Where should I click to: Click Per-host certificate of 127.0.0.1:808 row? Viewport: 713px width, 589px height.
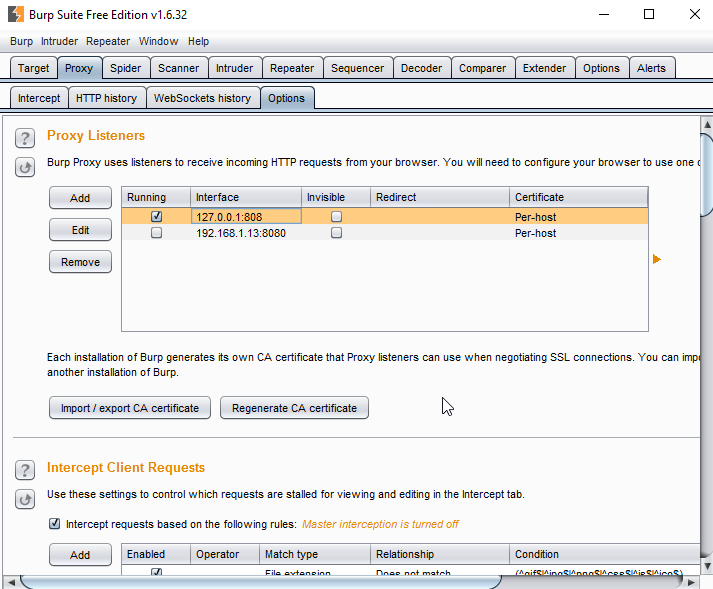(535, 217)
